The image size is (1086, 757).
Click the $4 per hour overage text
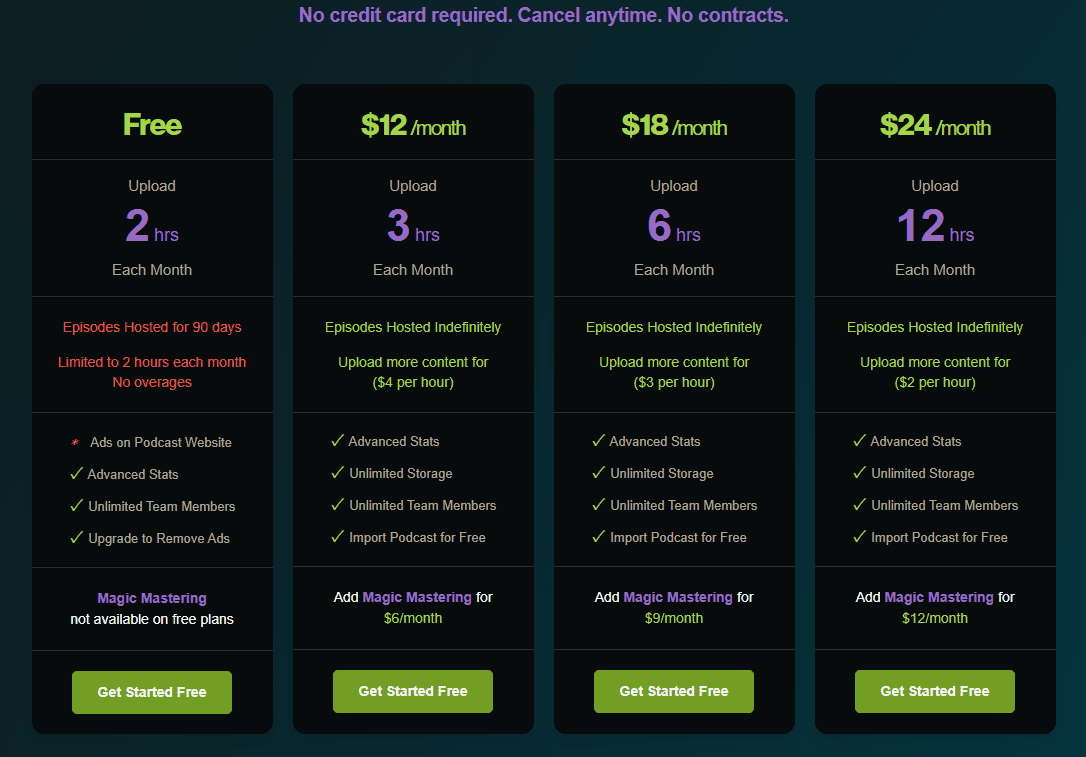[x=413, y=382]
